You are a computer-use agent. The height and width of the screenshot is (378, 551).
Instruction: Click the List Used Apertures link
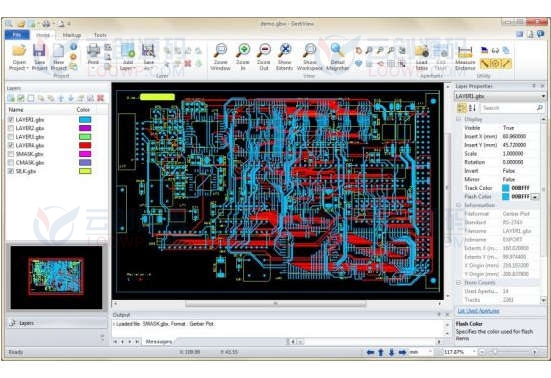478,311
